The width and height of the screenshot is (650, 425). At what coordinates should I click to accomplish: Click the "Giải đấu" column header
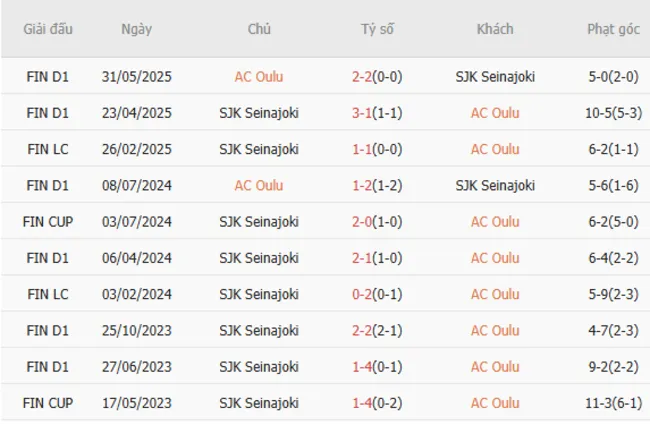(x=47, y=29)
